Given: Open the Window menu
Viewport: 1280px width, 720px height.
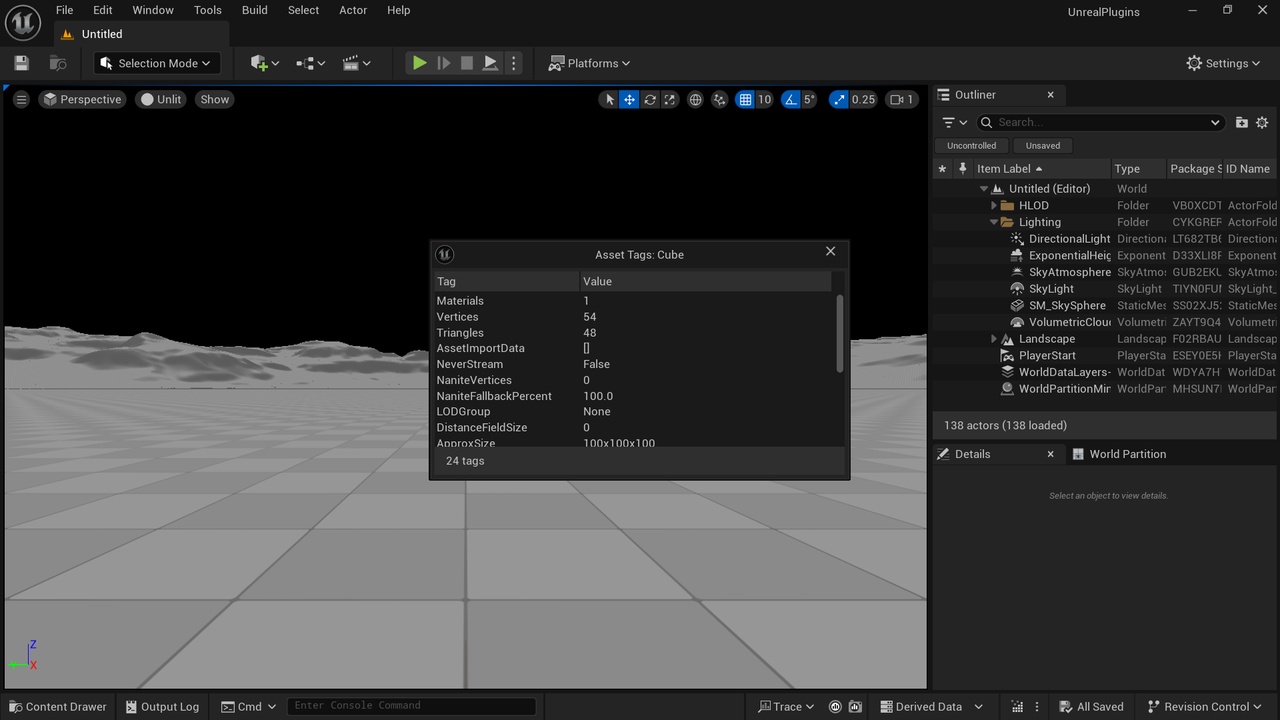Looking at the screenshot, I should 153,10.
